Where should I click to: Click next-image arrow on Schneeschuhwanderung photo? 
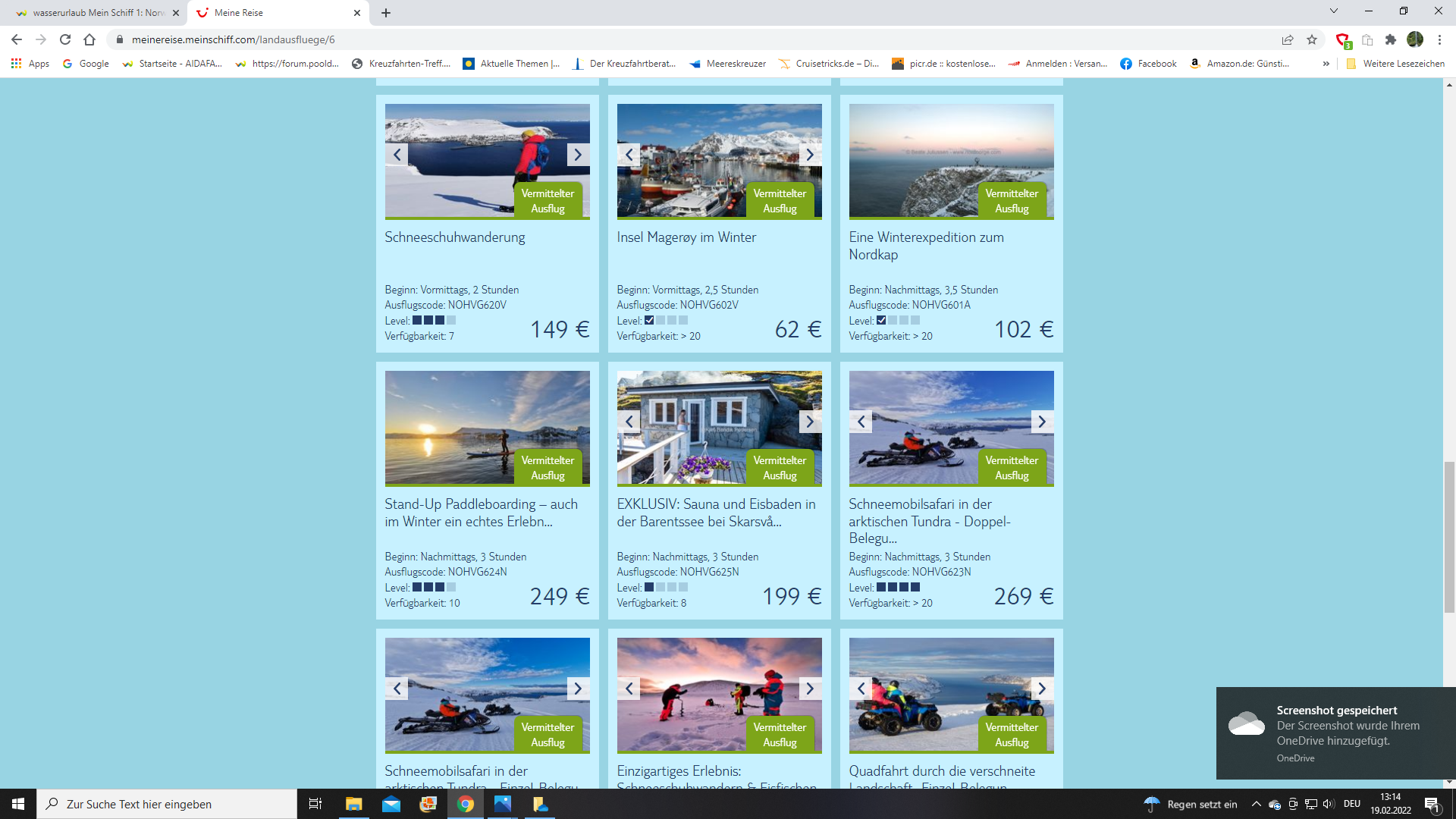(x=577, y=155)
